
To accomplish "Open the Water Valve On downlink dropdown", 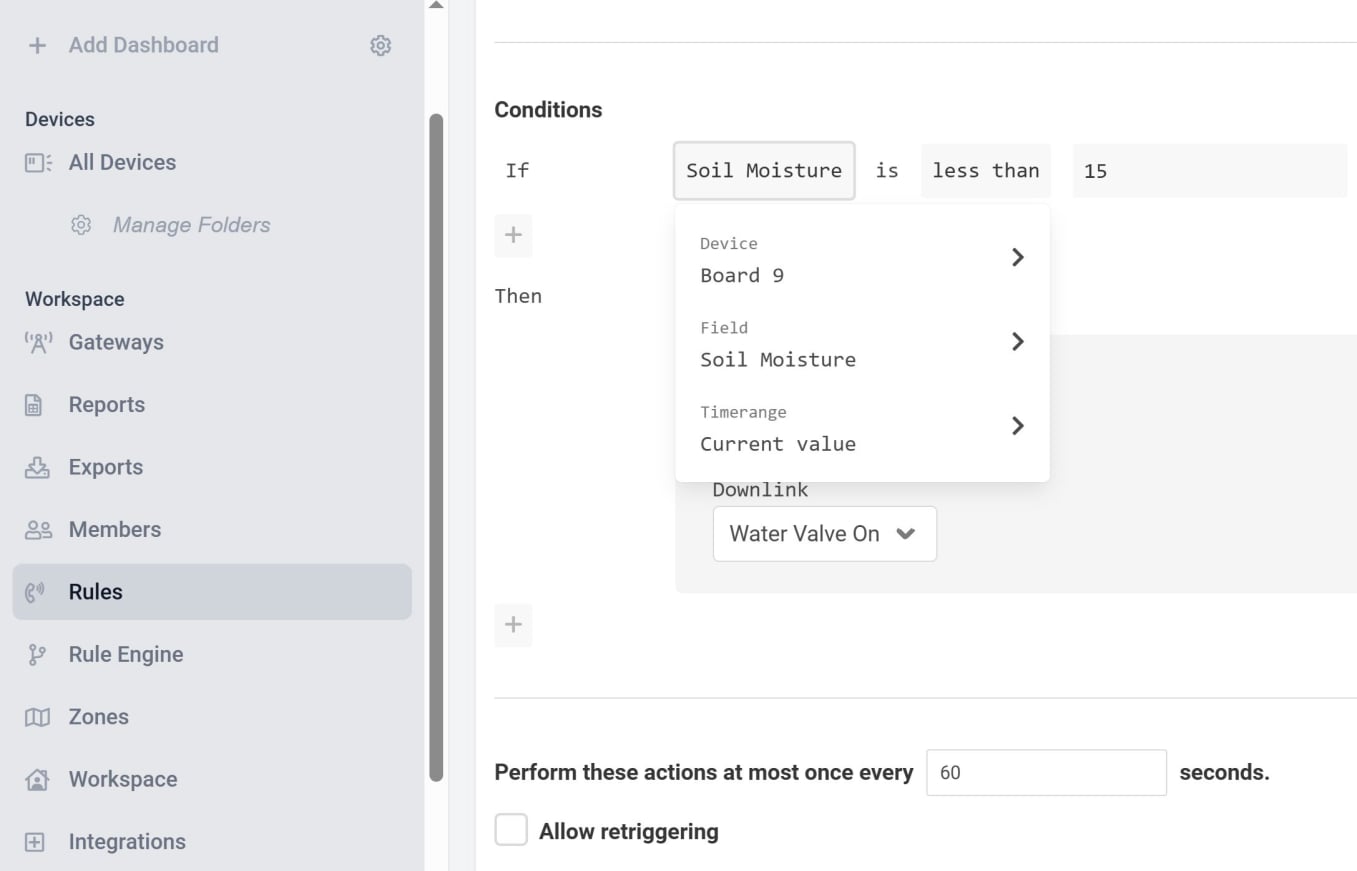I will [825, 534].
